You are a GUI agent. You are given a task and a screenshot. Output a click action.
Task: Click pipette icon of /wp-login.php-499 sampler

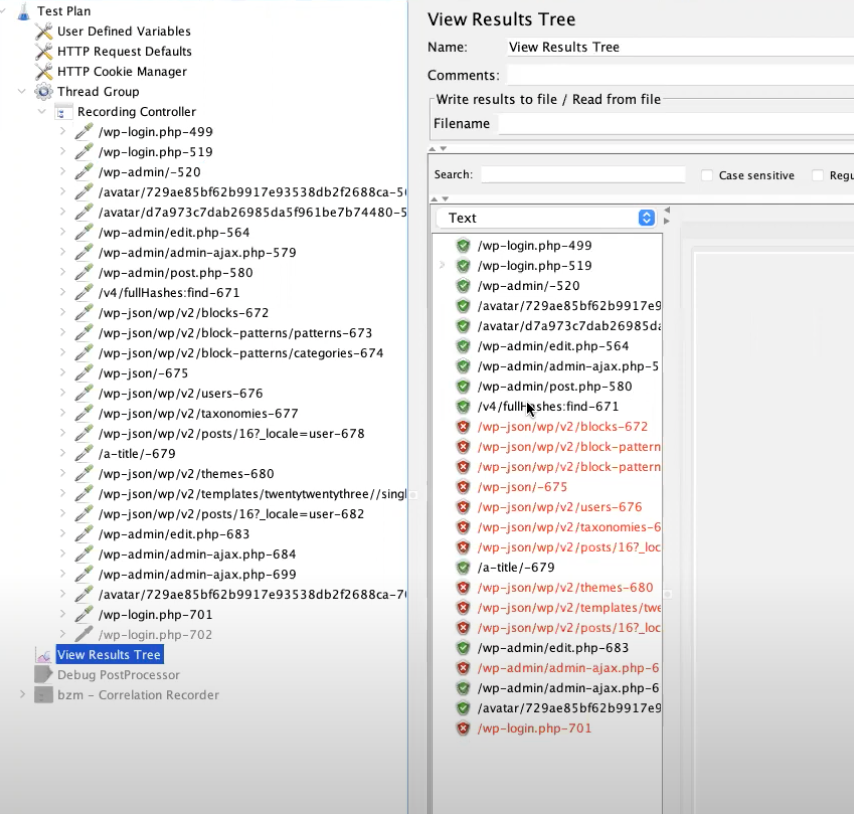tap(83, 132)
